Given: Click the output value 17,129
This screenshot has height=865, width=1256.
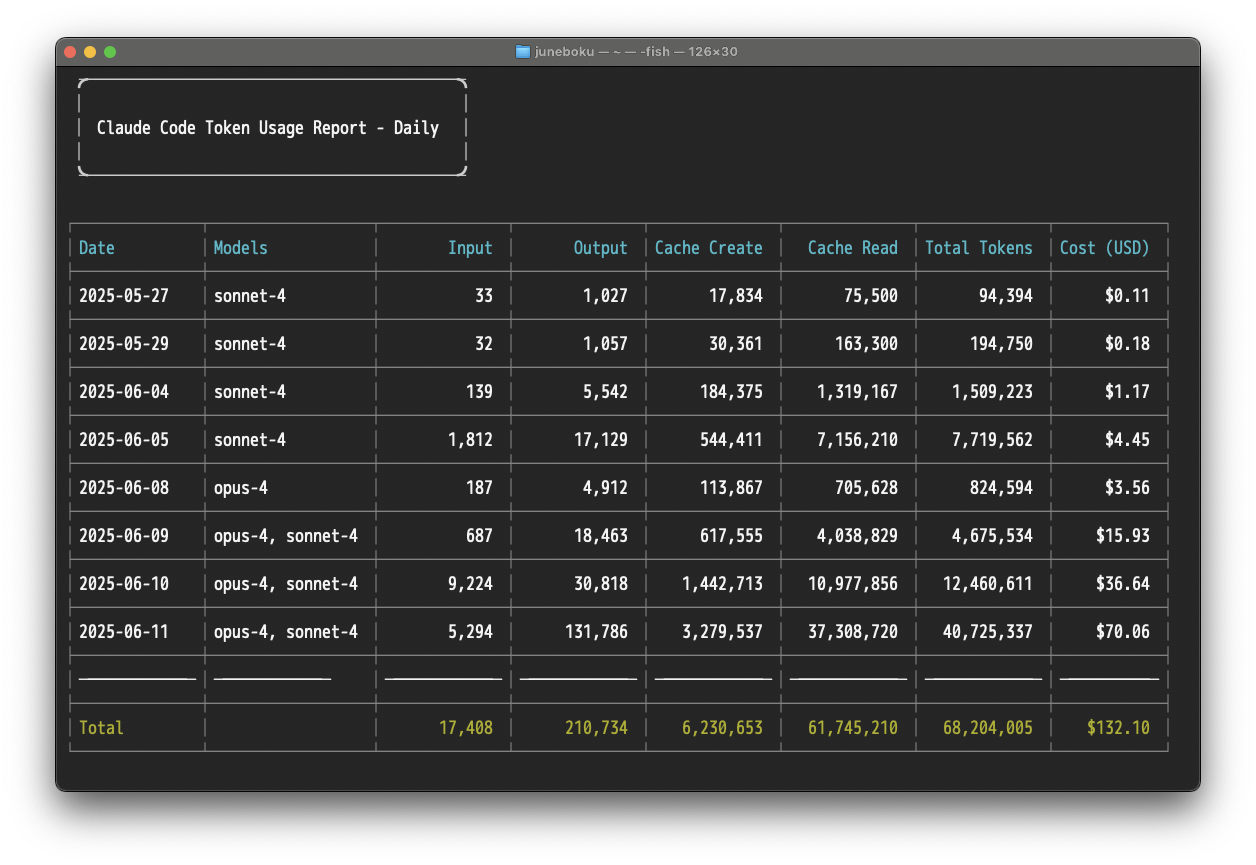Looking at the screenshot, I should pos(601,440).
